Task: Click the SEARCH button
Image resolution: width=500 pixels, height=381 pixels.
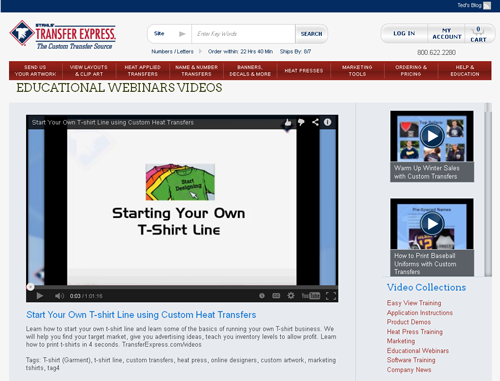Action: pyautogui.click(x=311, y=34)
